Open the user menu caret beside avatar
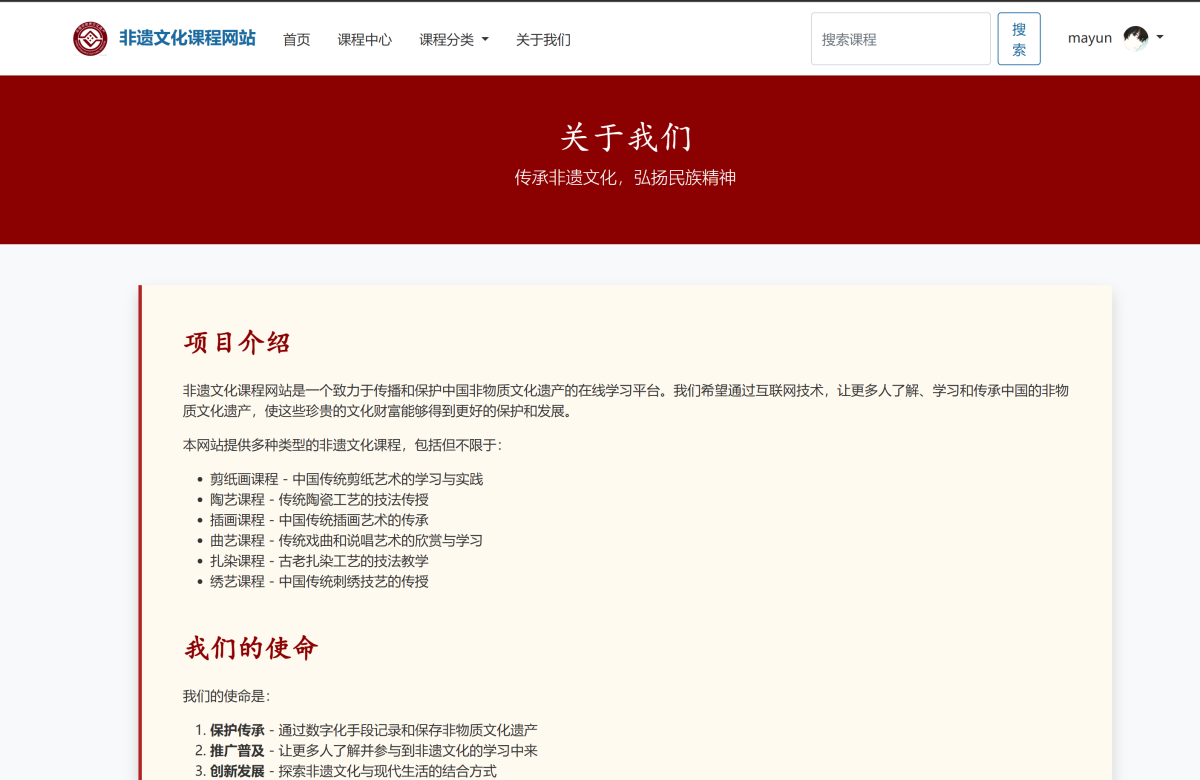 1160,38
